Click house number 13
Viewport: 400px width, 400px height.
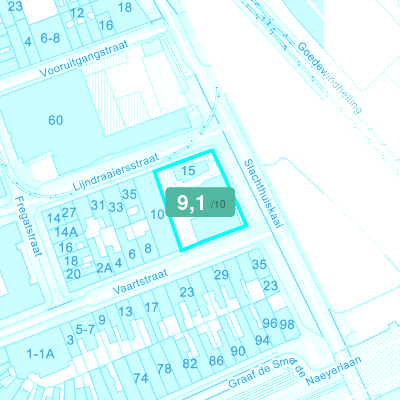pyautogui.click(x=126, y=312)
